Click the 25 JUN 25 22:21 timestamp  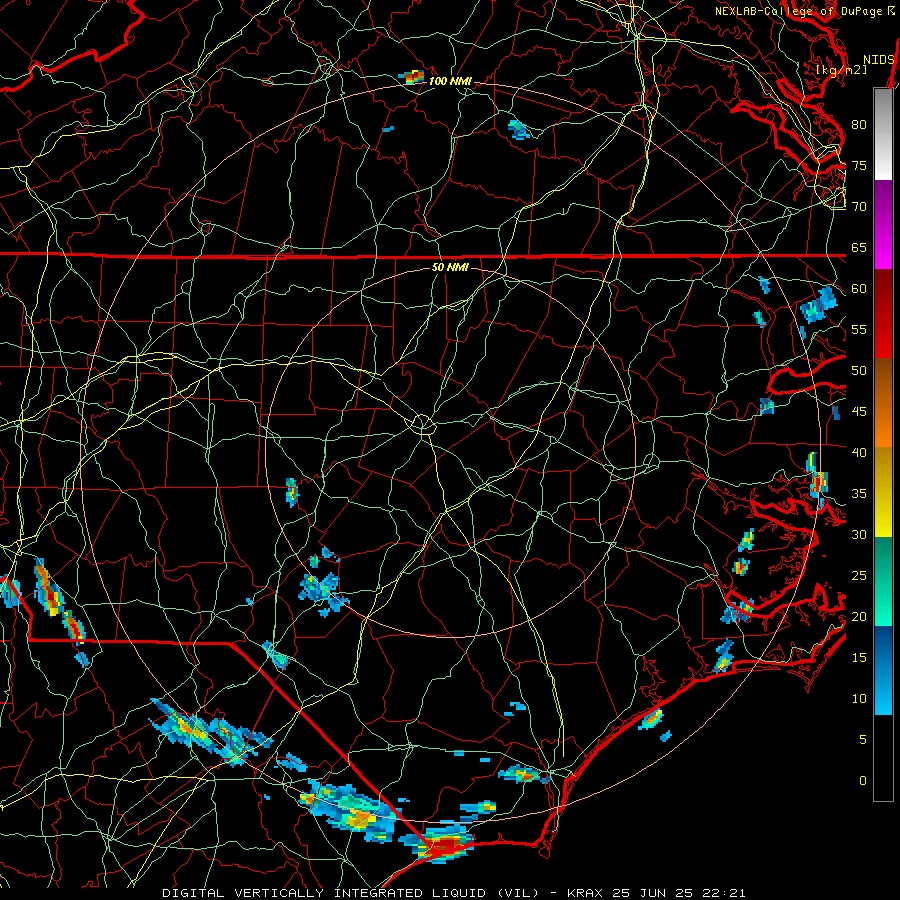(x=679, y=893)
